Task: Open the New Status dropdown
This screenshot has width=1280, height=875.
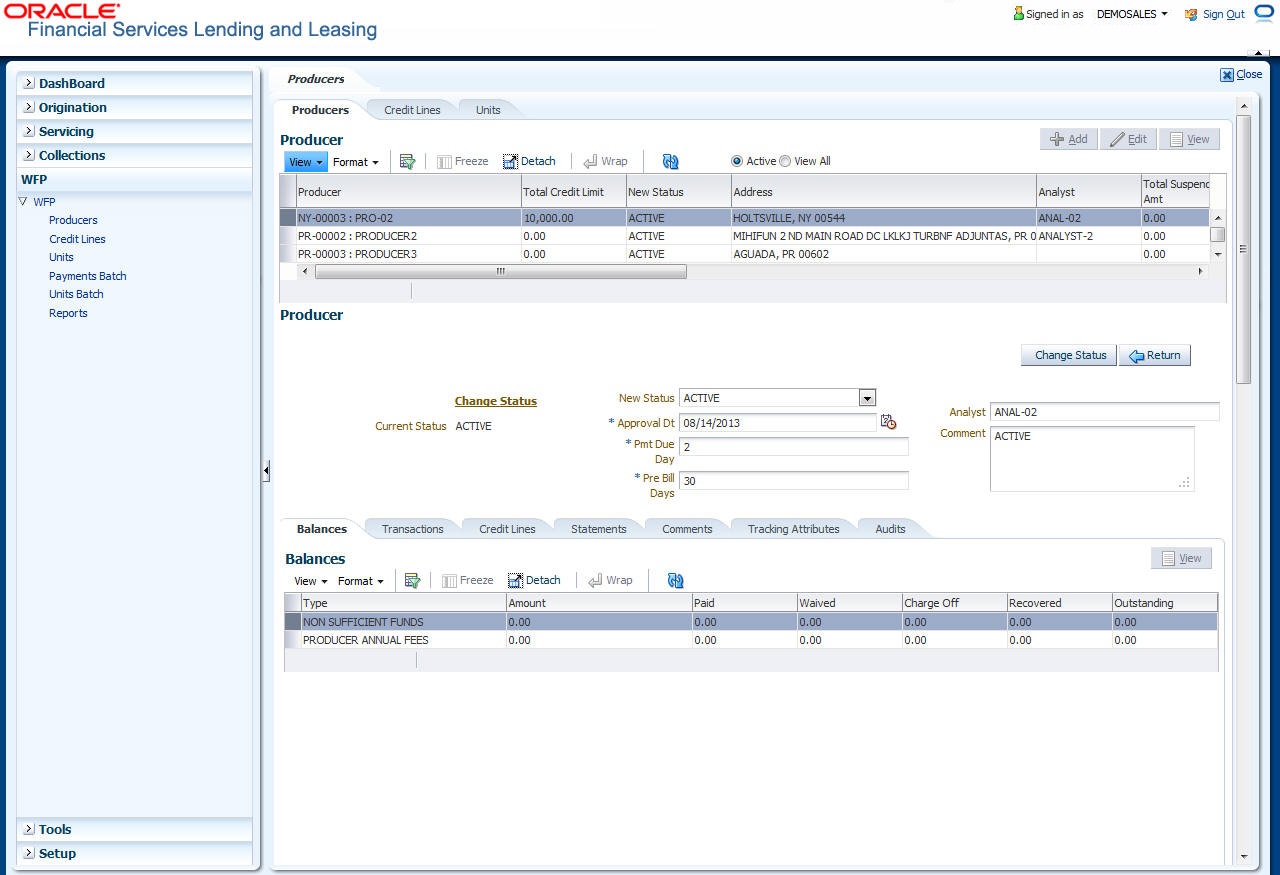Action: click(867, 398)
